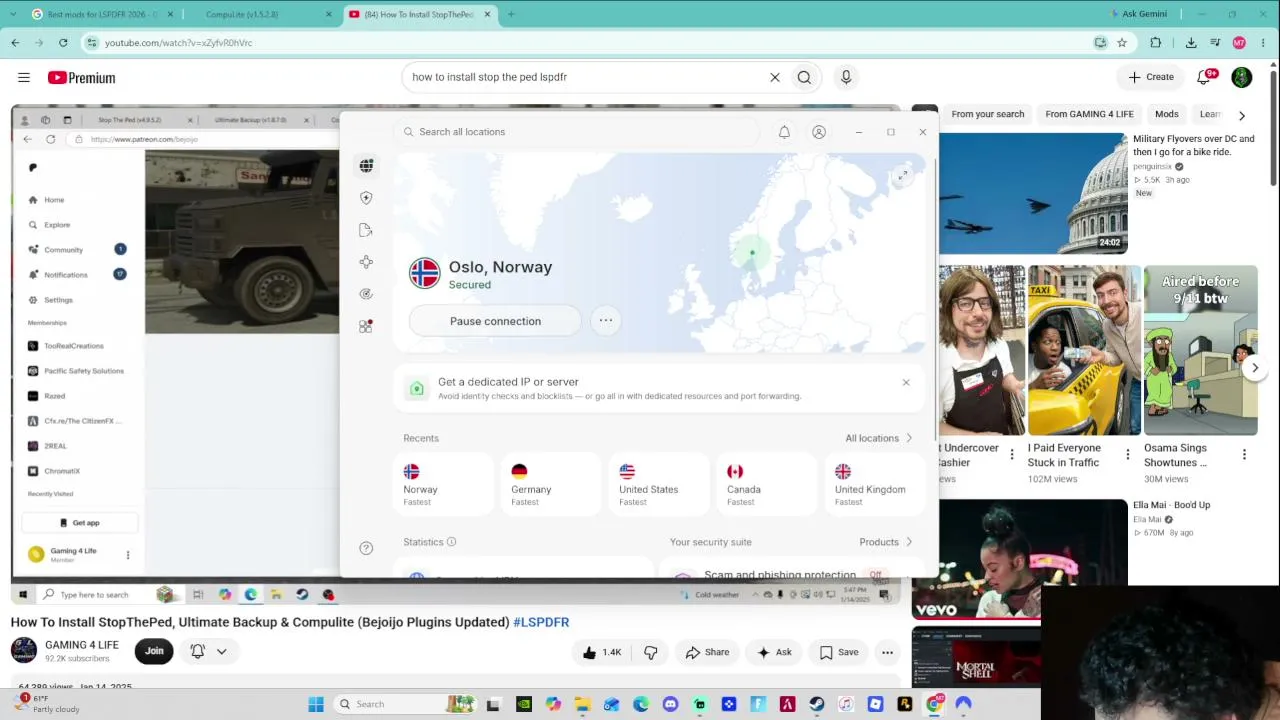Open Threat Protection shield in NordVPN sidebar

[x=366, y=198]
